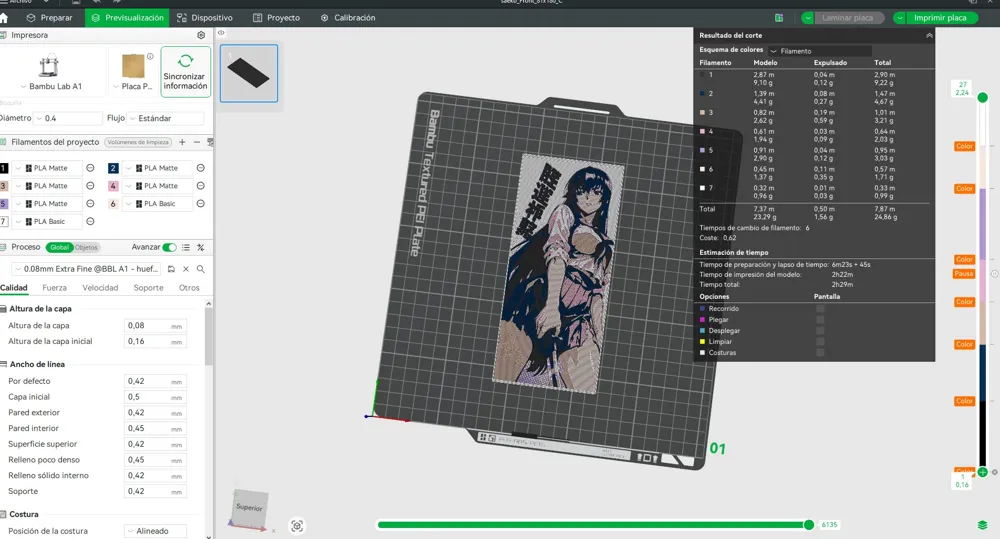Remove last filament using the minus icon in header
This screenshot has height=539, width=1000.
click(x=196, y=142)
